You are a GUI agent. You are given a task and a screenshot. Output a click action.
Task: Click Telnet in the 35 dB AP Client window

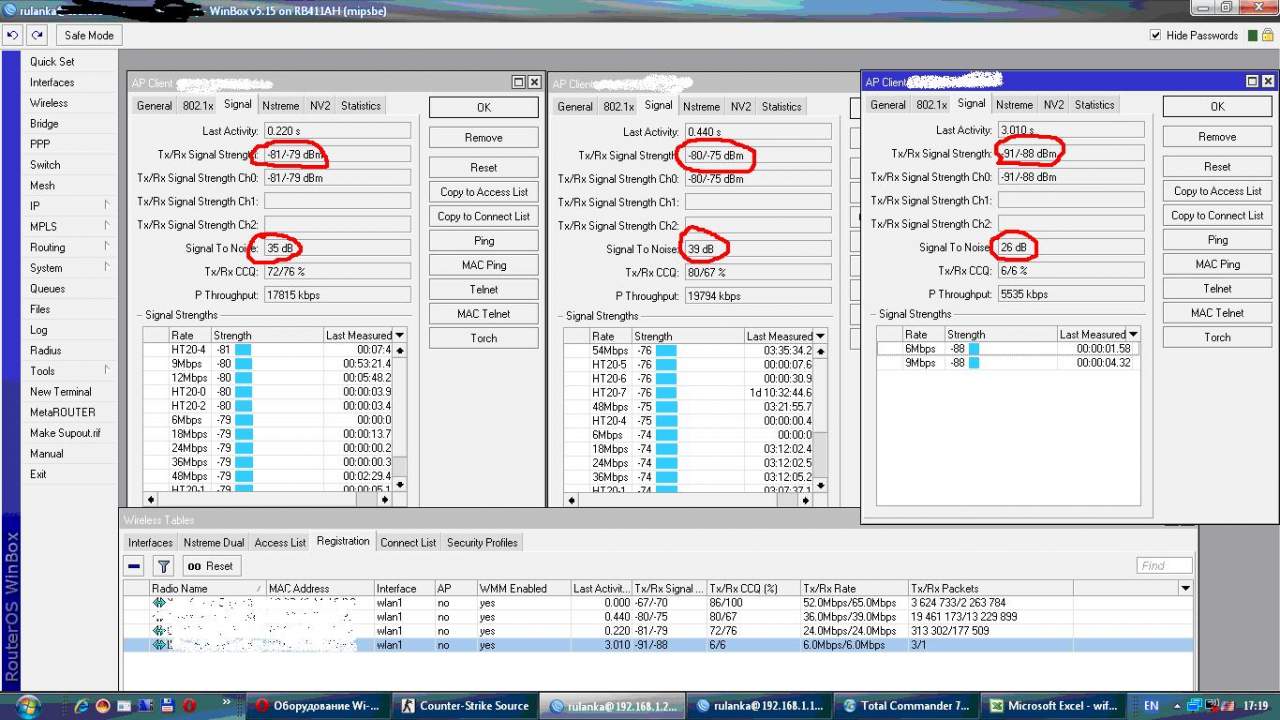pos(484,289)
